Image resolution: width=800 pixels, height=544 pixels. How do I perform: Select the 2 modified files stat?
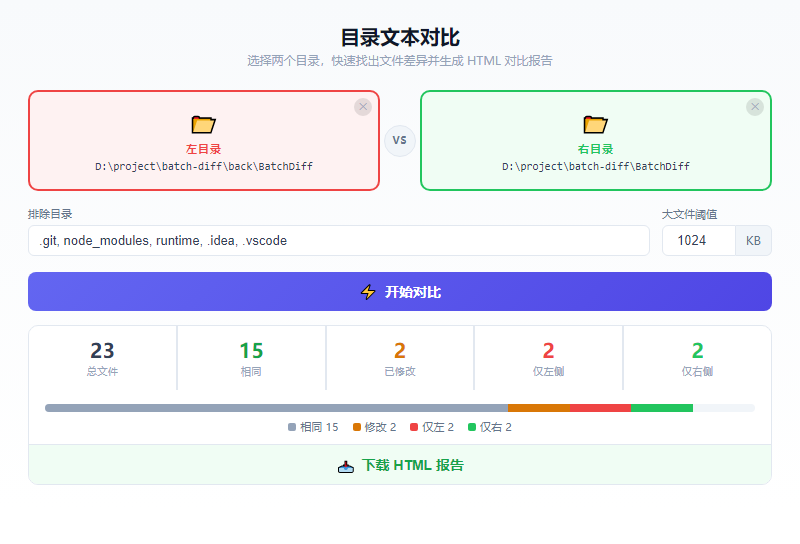(400, 358)
